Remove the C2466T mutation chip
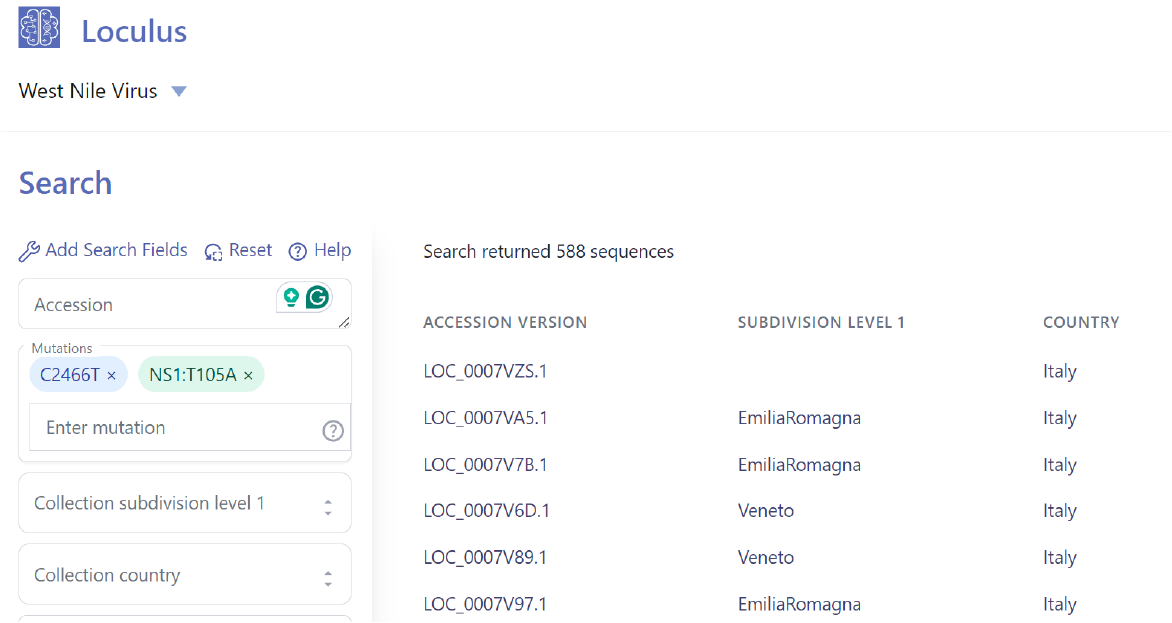Viewport: 1172px width, 623px height. 112,375
